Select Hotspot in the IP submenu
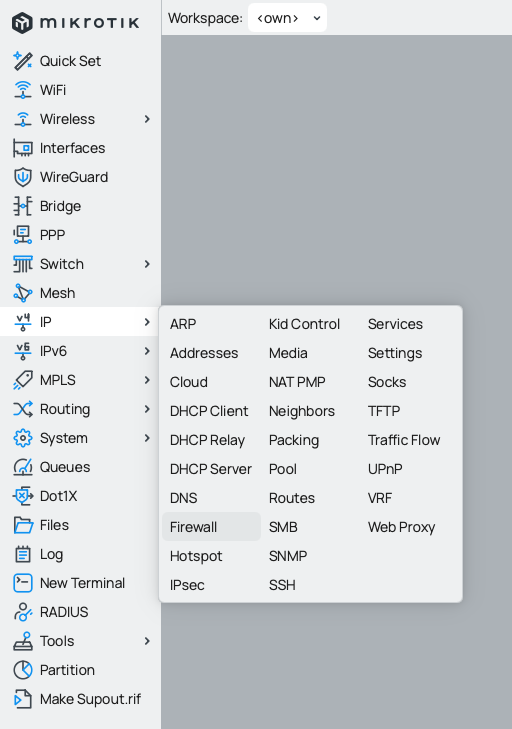512x729 pixels. (x=196, y=556)
